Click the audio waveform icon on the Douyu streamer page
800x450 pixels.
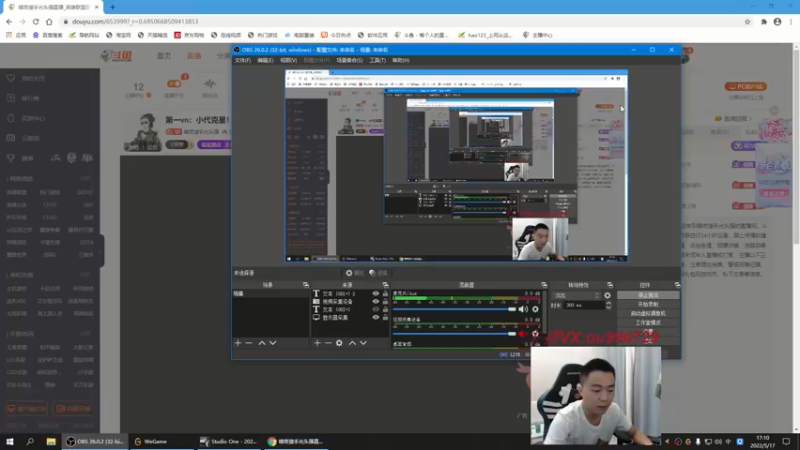210,84
